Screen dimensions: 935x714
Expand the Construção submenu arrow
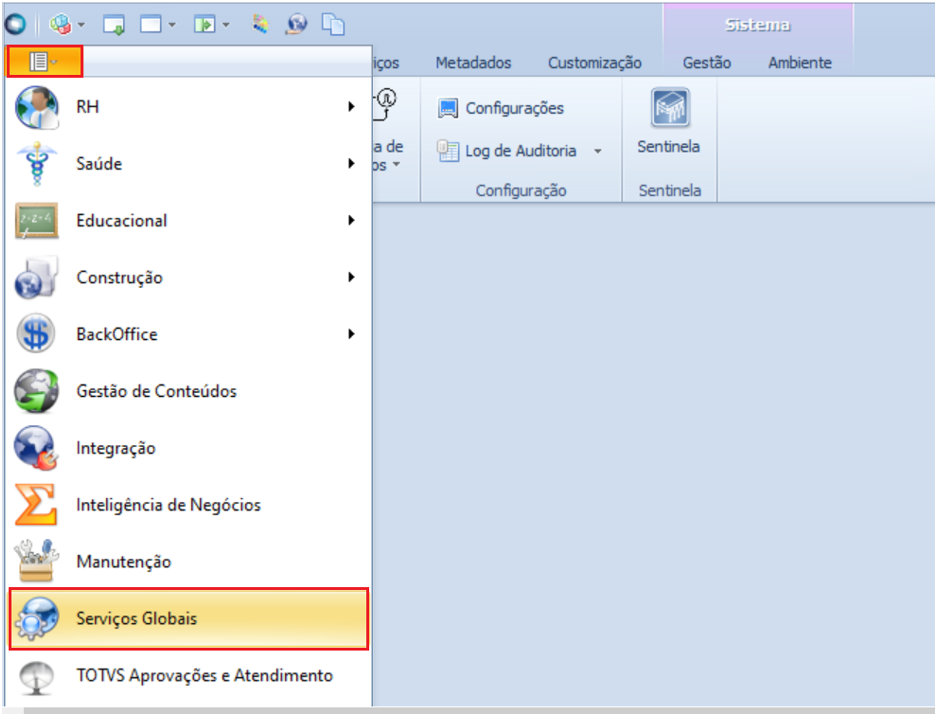(x=351, y=277)
